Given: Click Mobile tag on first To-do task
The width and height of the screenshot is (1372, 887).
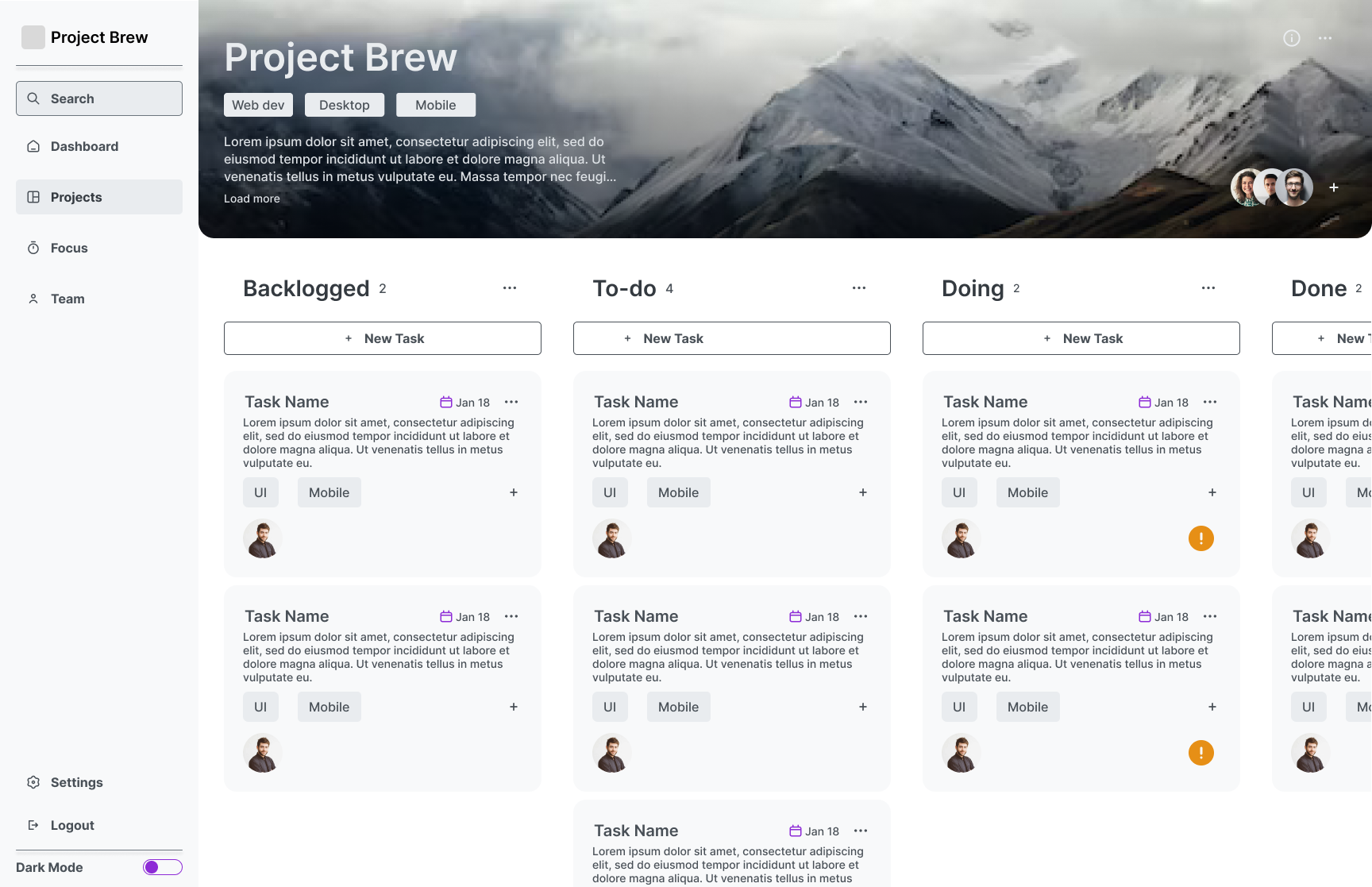Looking at the screenshot, I should point(679,492).
